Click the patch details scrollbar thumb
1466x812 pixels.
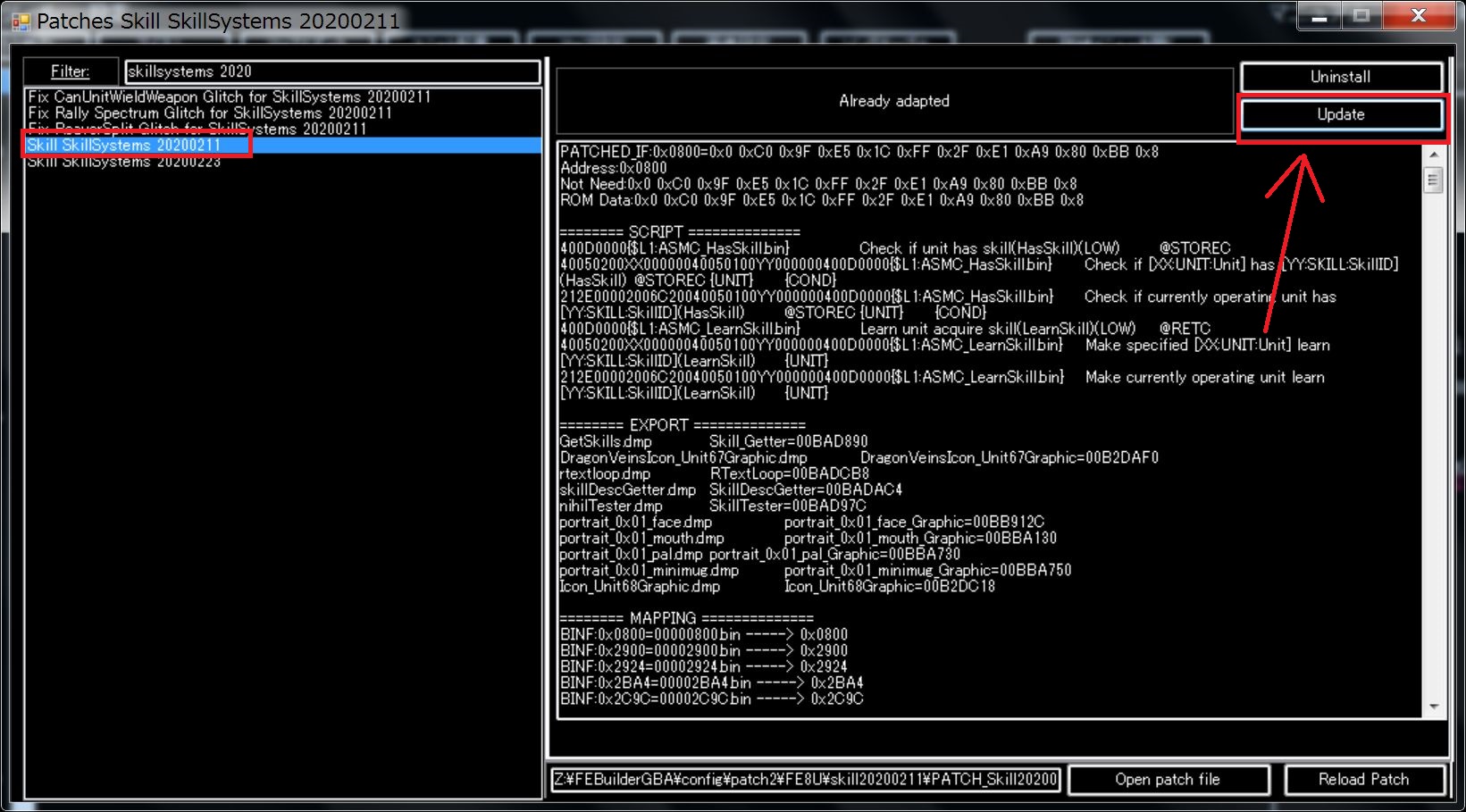coord(1434,180)
